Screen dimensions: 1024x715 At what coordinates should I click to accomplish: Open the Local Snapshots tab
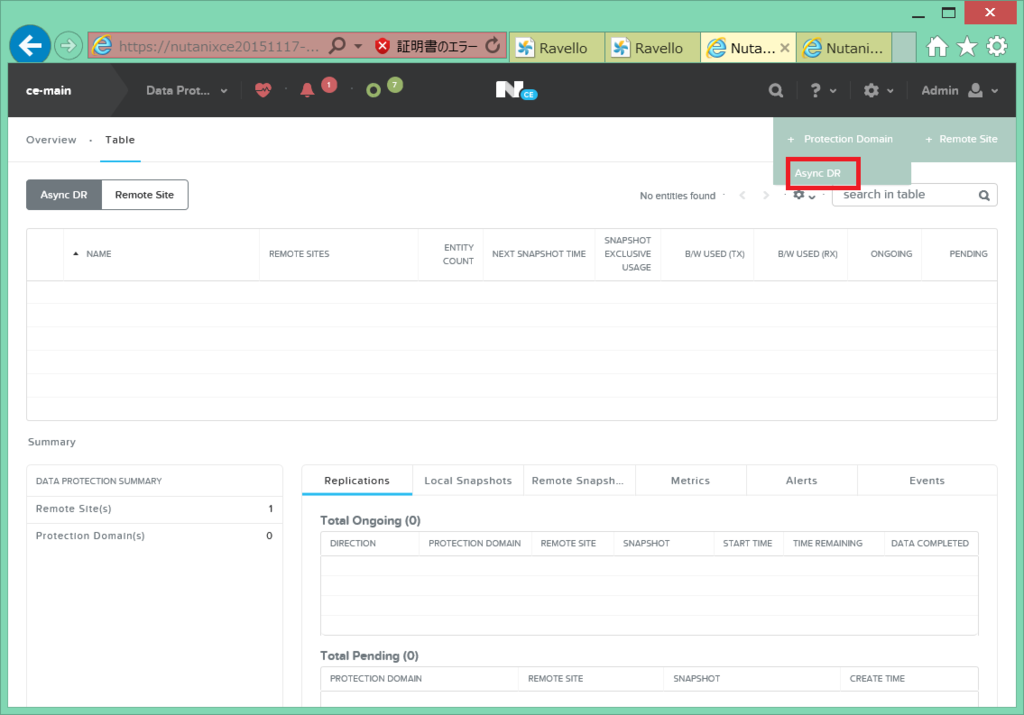click(468, 481)
